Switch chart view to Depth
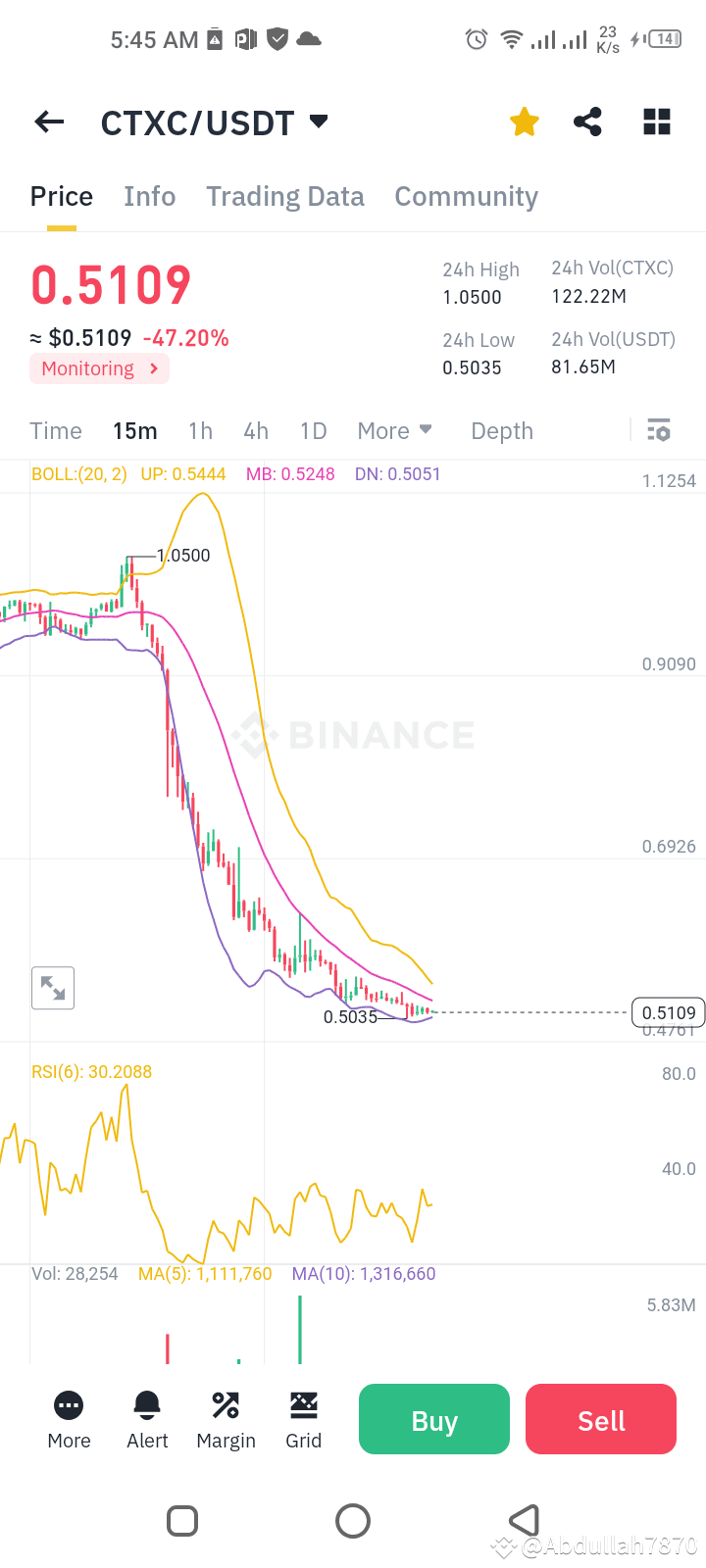 pos(501,430)
